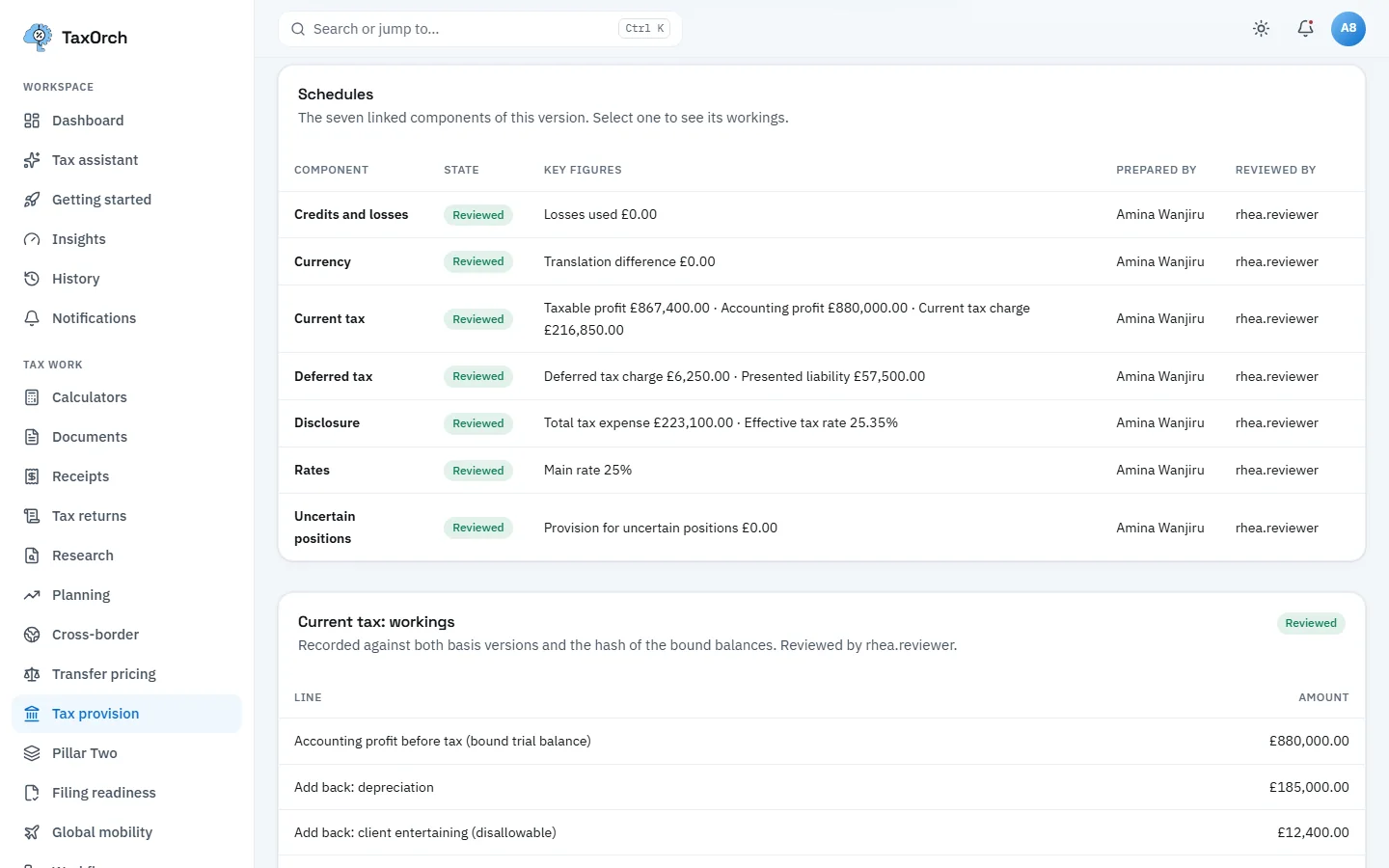Click the Receipts icon
Image resolution: width=1389 pixels, height=868 pixels.
(32, 476)
